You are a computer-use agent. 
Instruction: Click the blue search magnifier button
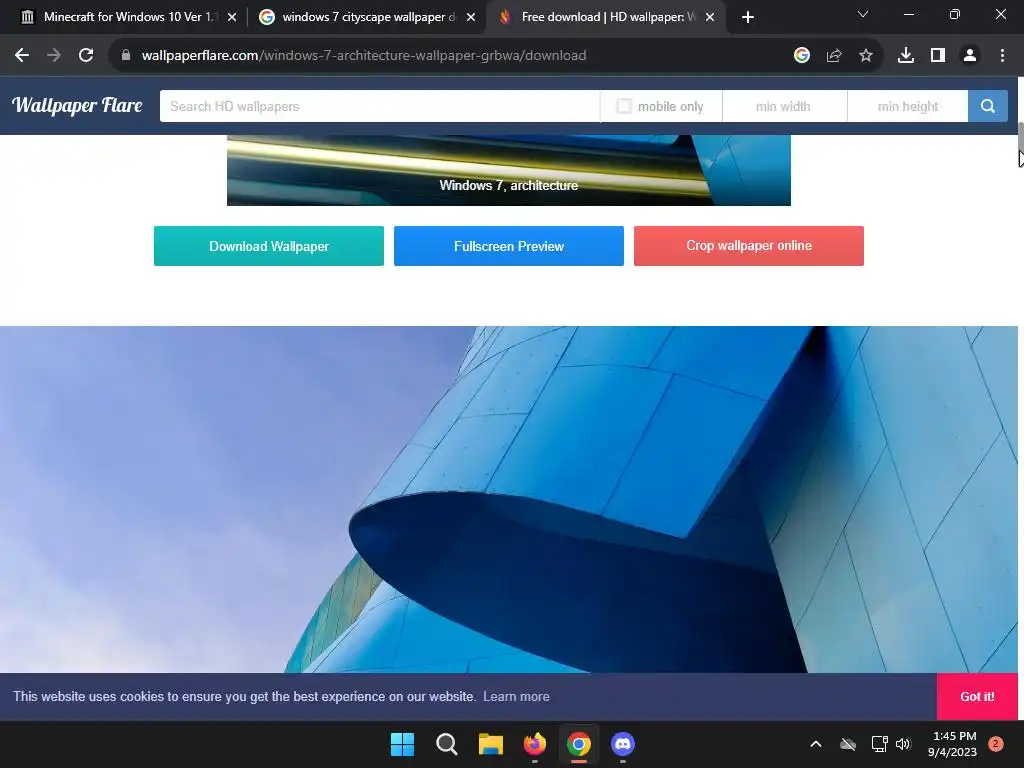click(988, 106)
